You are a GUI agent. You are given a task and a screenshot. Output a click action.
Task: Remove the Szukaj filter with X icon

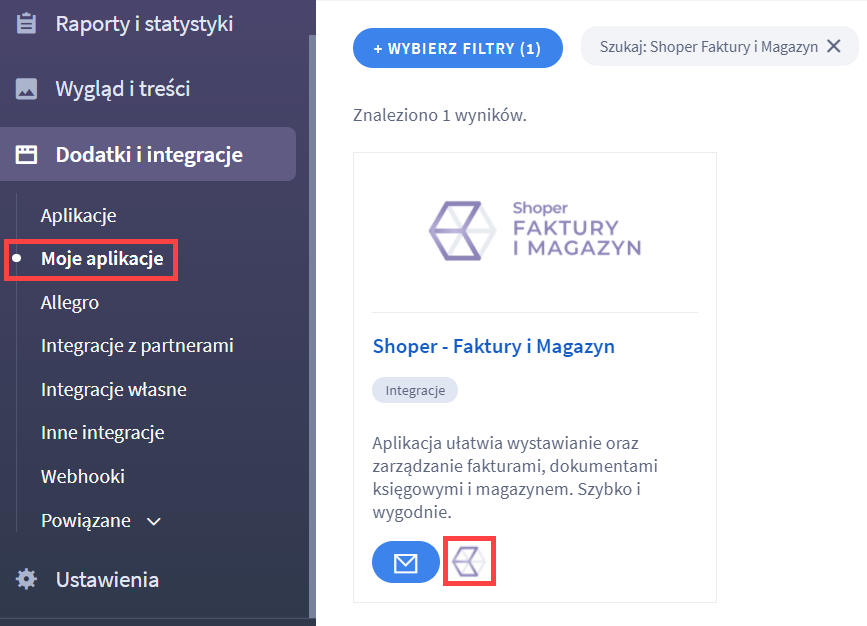pyautogui.click(x=834, y=46)
